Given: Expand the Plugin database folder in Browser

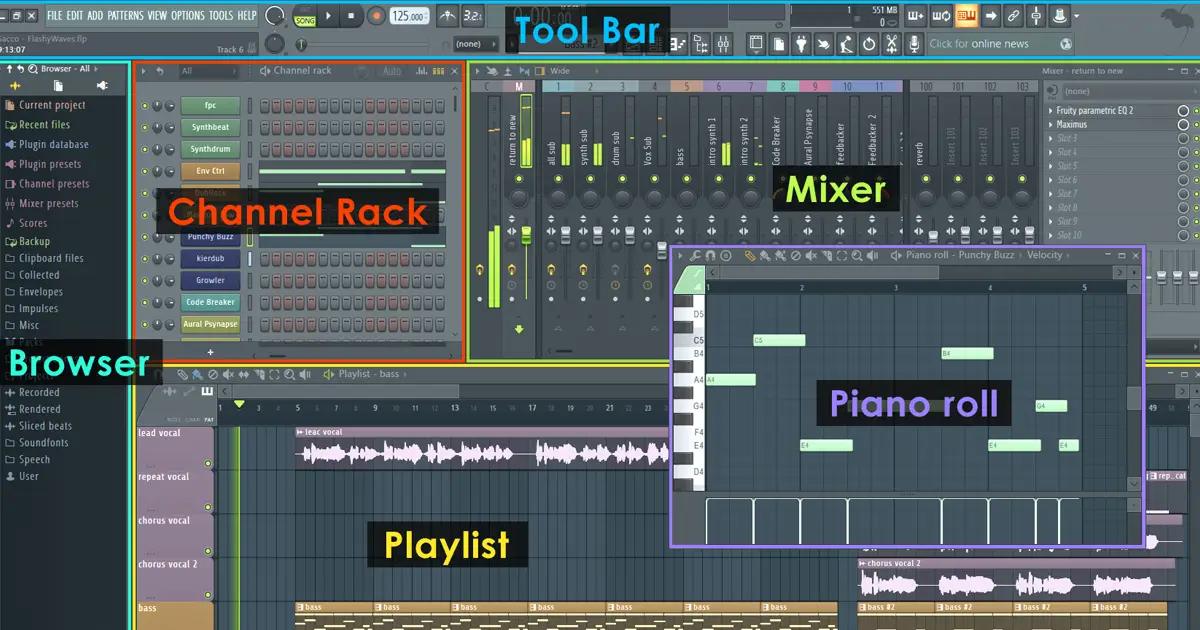Looking at the screenshot, I should [53, 145].
